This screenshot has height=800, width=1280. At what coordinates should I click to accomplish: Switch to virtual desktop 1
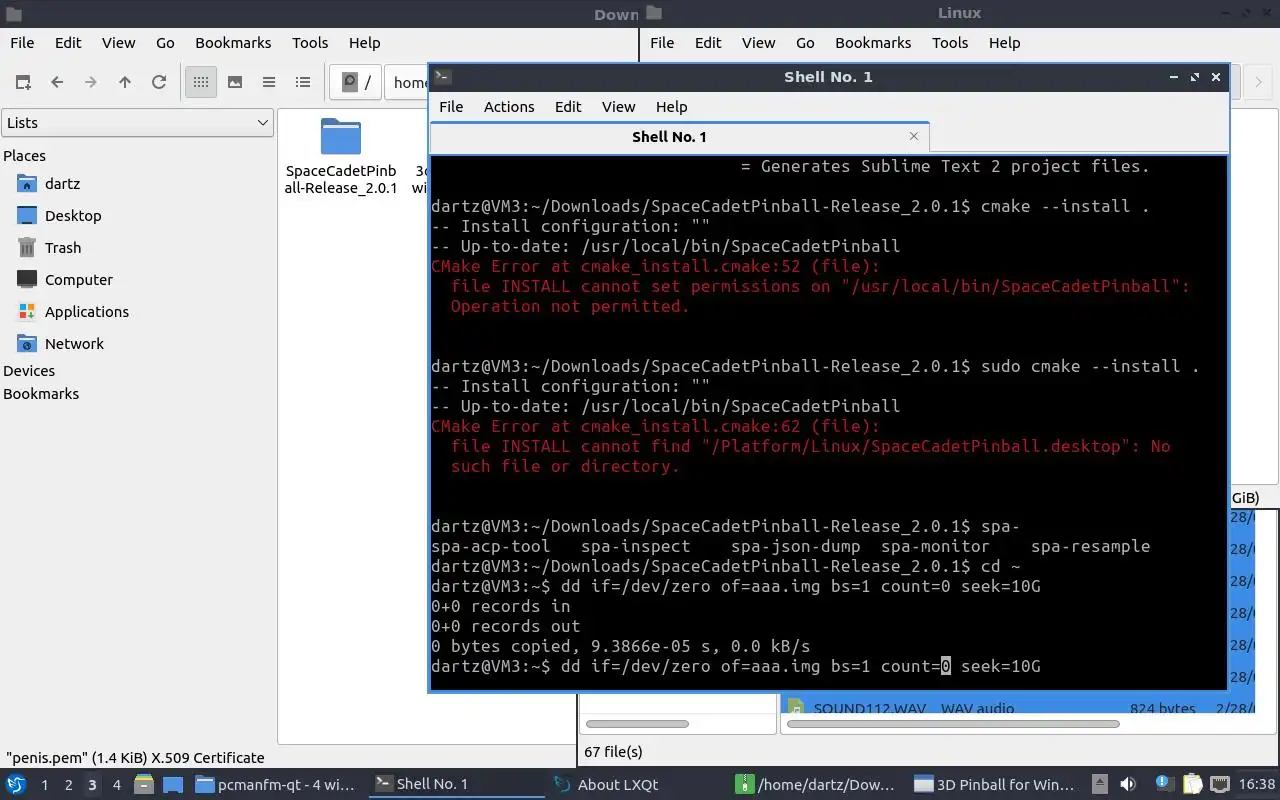44,785
